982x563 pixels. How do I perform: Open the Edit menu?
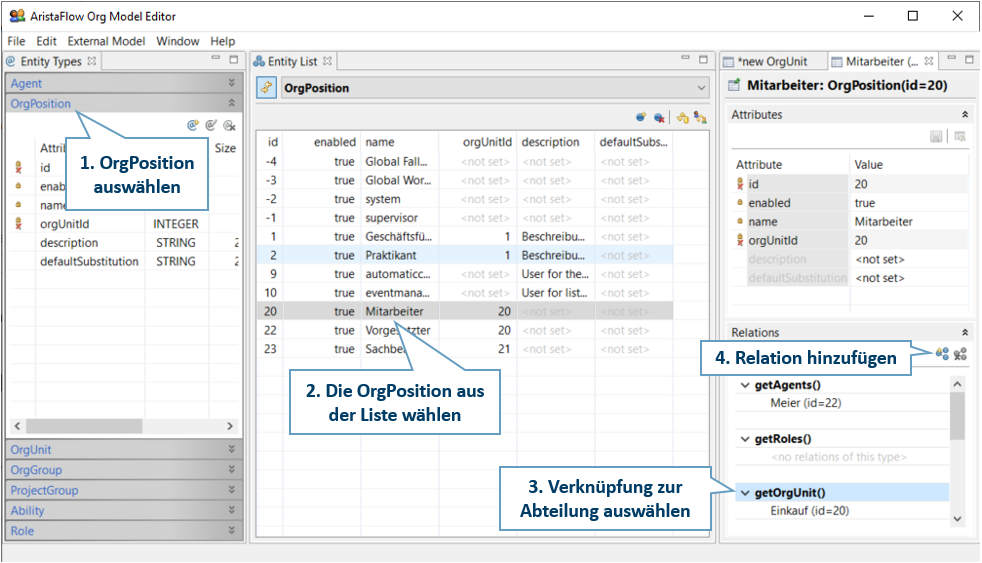pyautogui.click(x=46, y=41)
